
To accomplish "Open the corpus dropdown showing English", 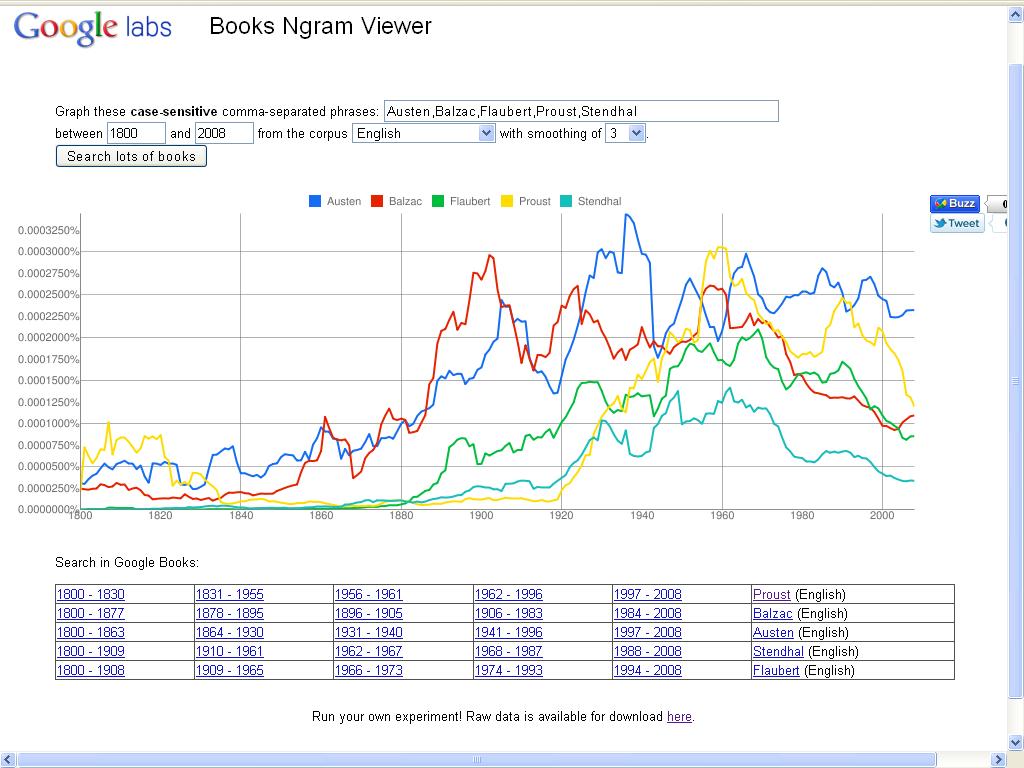I will [x=423, y=133].
